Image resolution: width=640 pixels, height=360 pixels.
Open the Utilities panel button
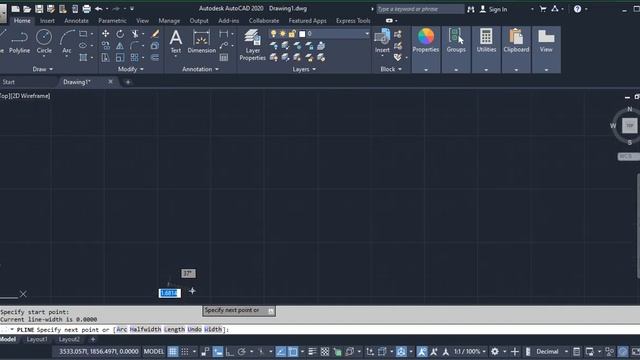pos(486,49)
